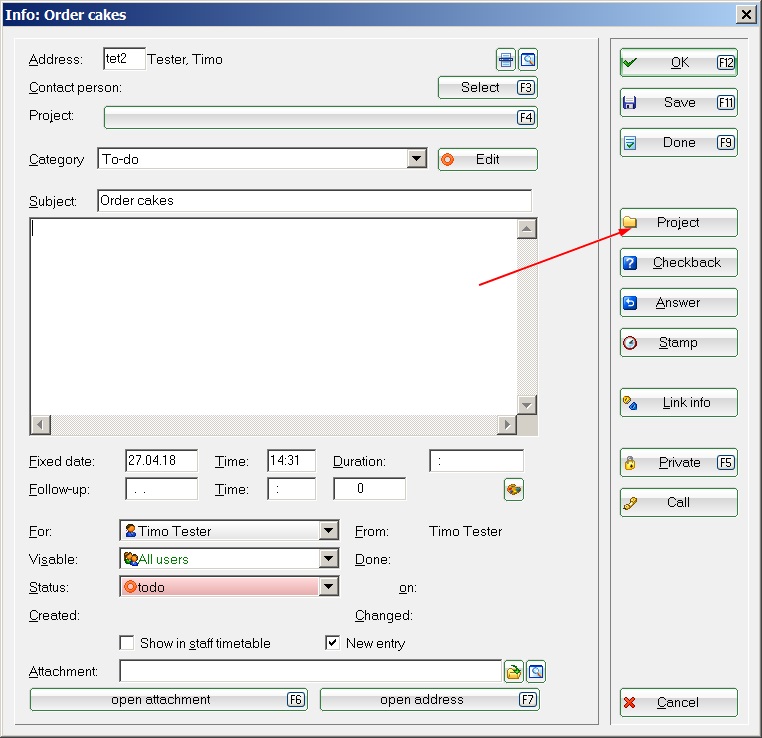
Task: Open the For user dropdown
Action: pyautogui.click(x=328, y=531)
